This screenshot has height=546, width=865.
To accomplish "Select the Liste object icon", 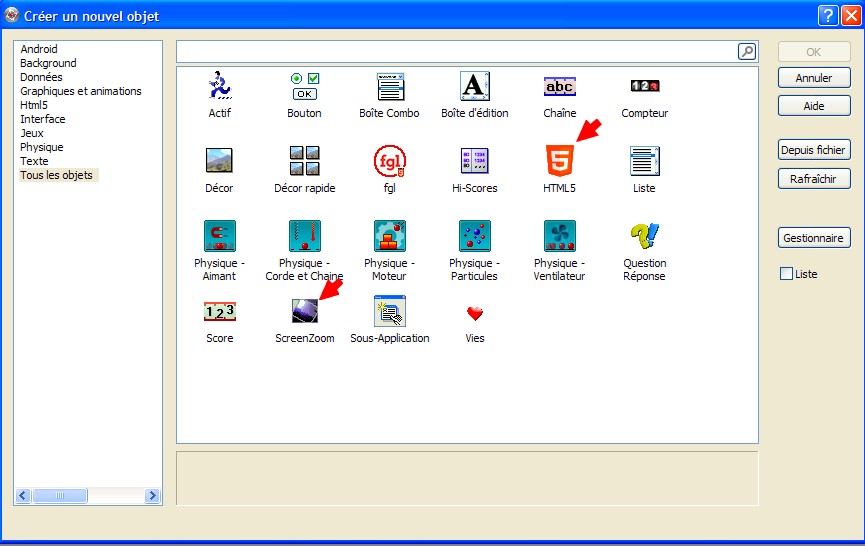I will click(644, 160).
